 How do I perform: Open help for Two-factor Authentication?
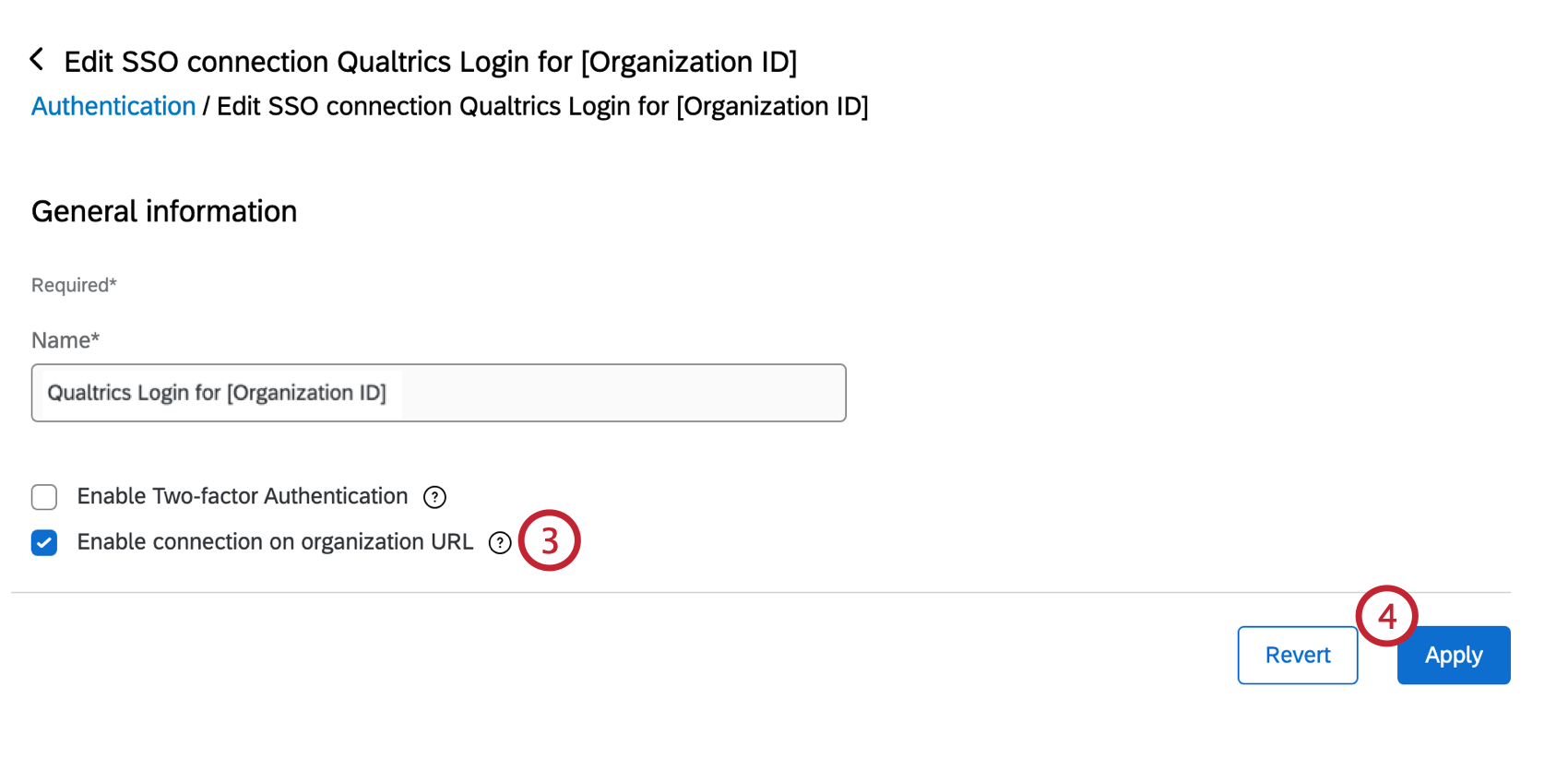click(434, 497)
